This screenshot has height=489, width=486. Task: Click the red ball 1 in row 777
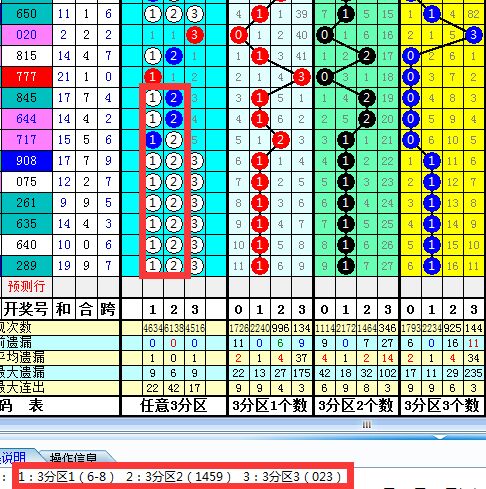(153, 76)
